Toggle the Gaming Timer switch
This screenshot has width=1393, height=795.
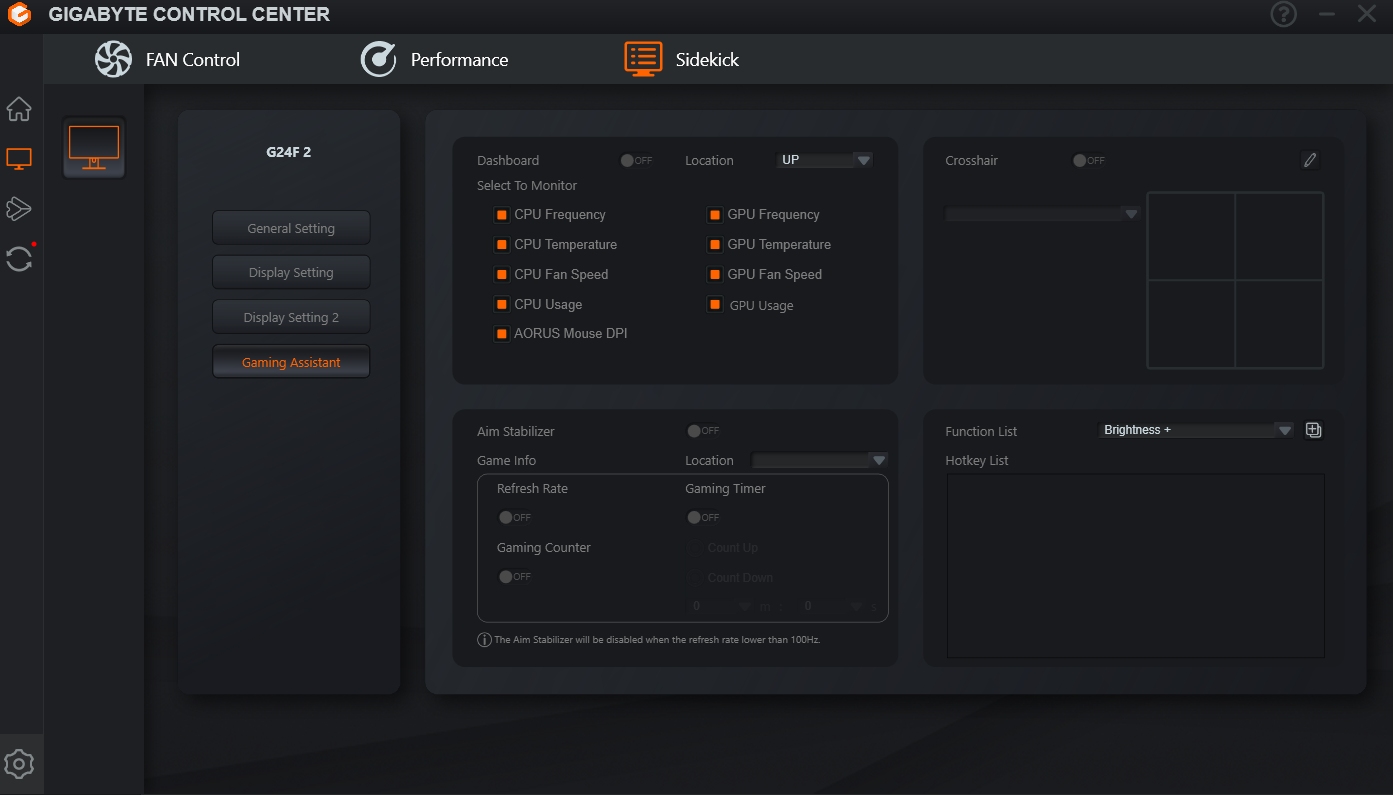tap(703, 517)
